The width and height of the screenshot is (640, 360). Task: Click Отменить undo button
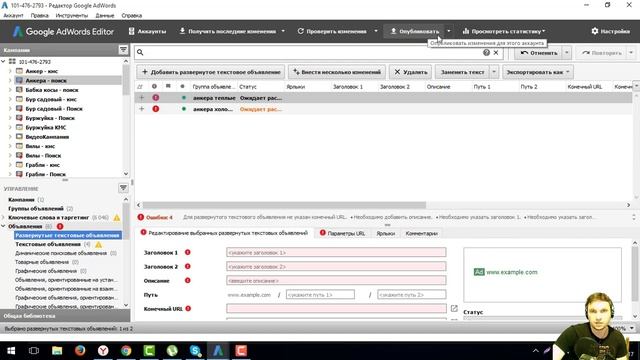(x=538, y=53)
